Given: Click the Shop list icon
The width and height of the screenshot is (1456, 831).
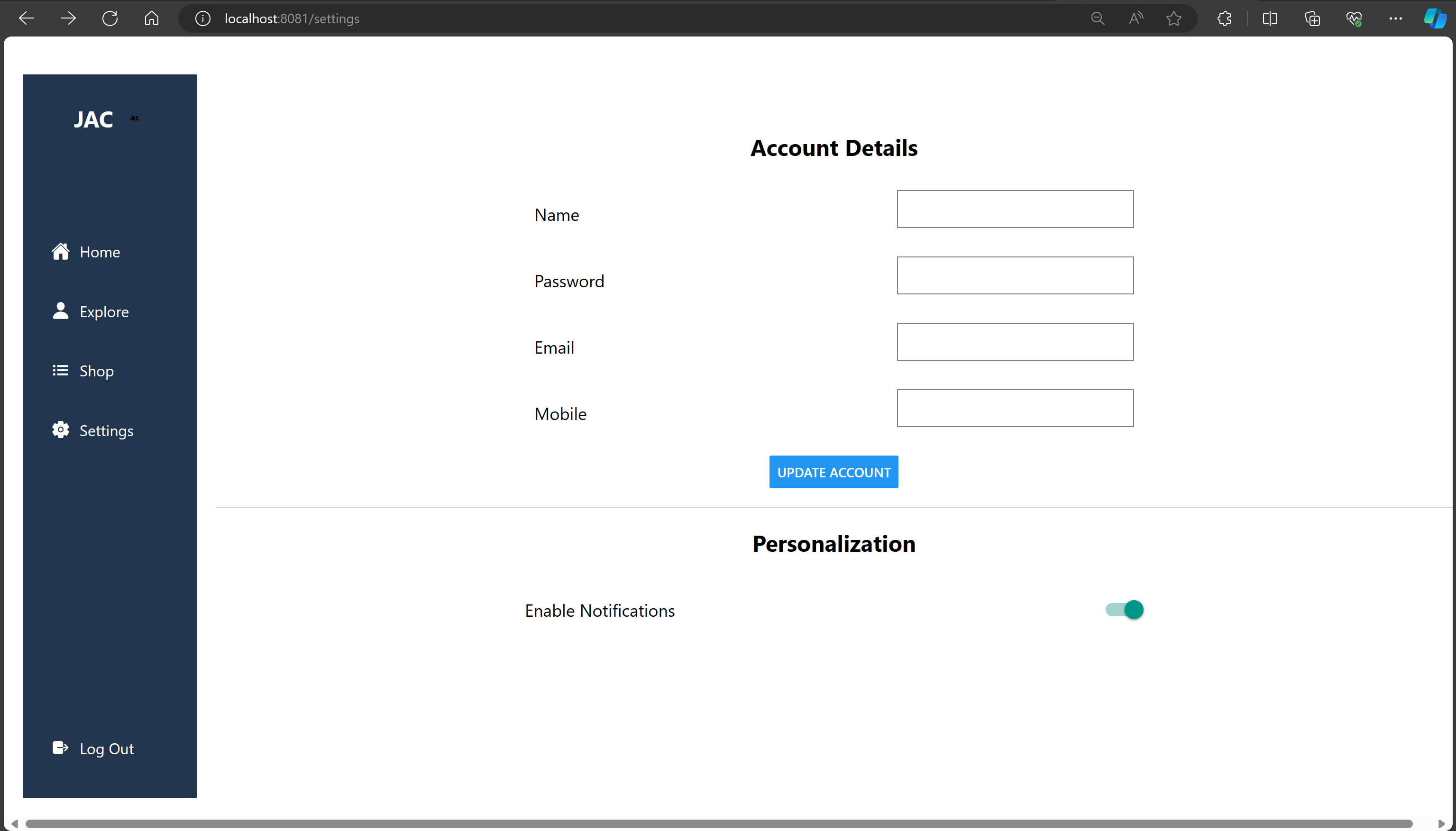Looking at the screenshot, I should (61, 370).
